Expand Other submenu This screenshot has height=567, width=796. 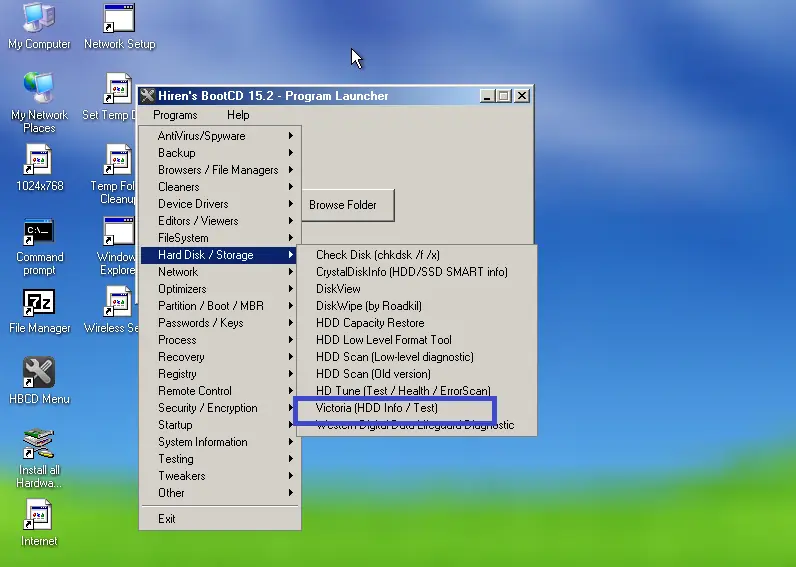[x=220, y=493]
